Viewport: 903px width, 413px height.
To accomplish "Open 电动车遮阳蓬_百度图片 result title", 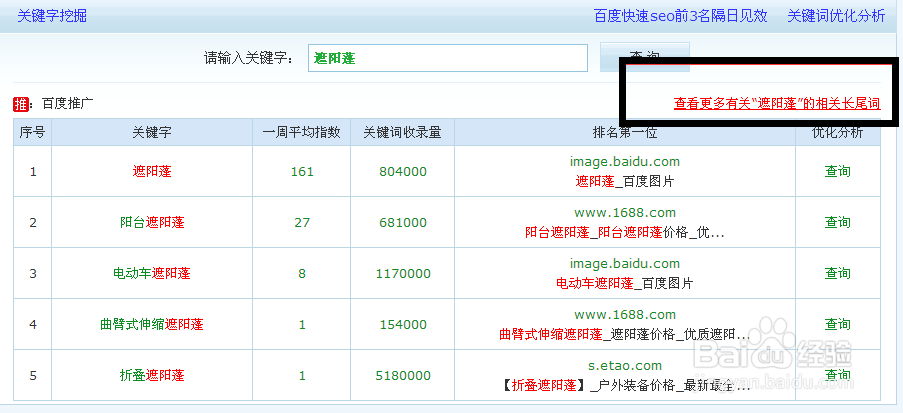I will [x=625, y=283].
